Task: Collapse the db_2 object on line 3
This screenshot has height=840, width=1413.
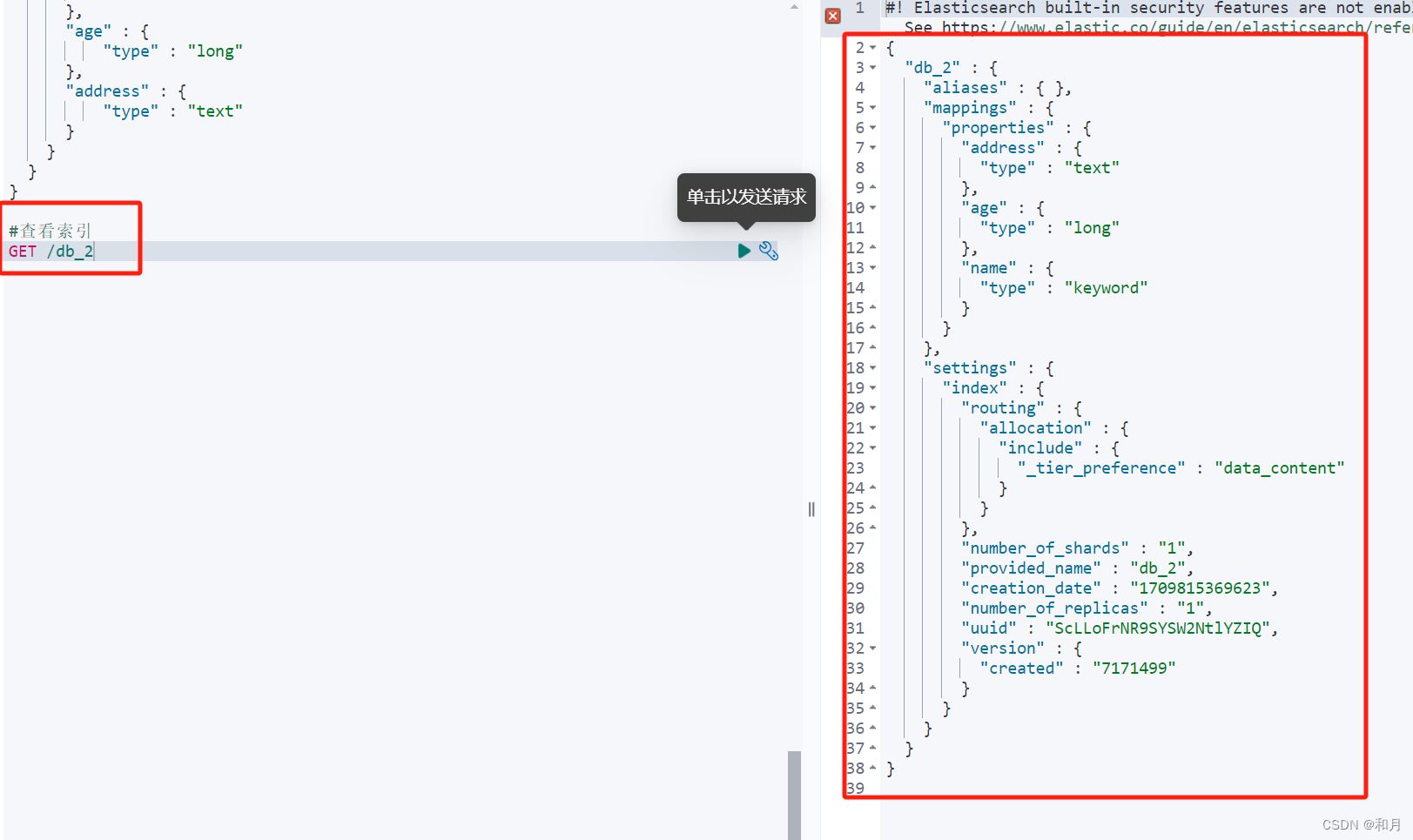Action: 871,67
